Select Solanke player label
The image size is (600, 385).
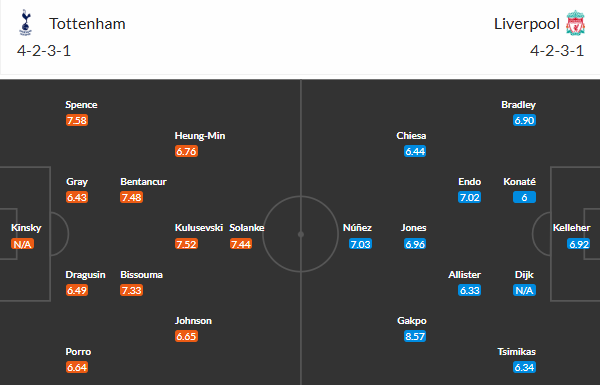click(x=247, y=228)
